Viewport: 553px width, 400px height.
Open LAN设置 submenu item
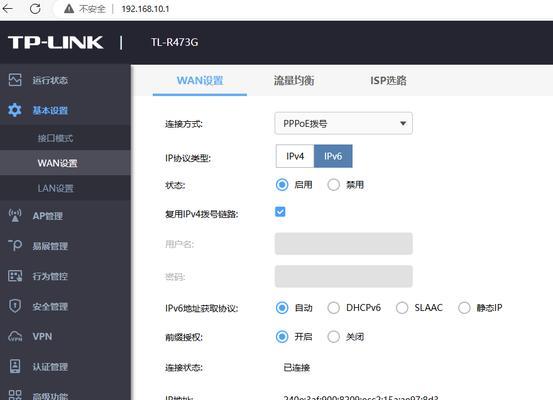pos(65,188)
